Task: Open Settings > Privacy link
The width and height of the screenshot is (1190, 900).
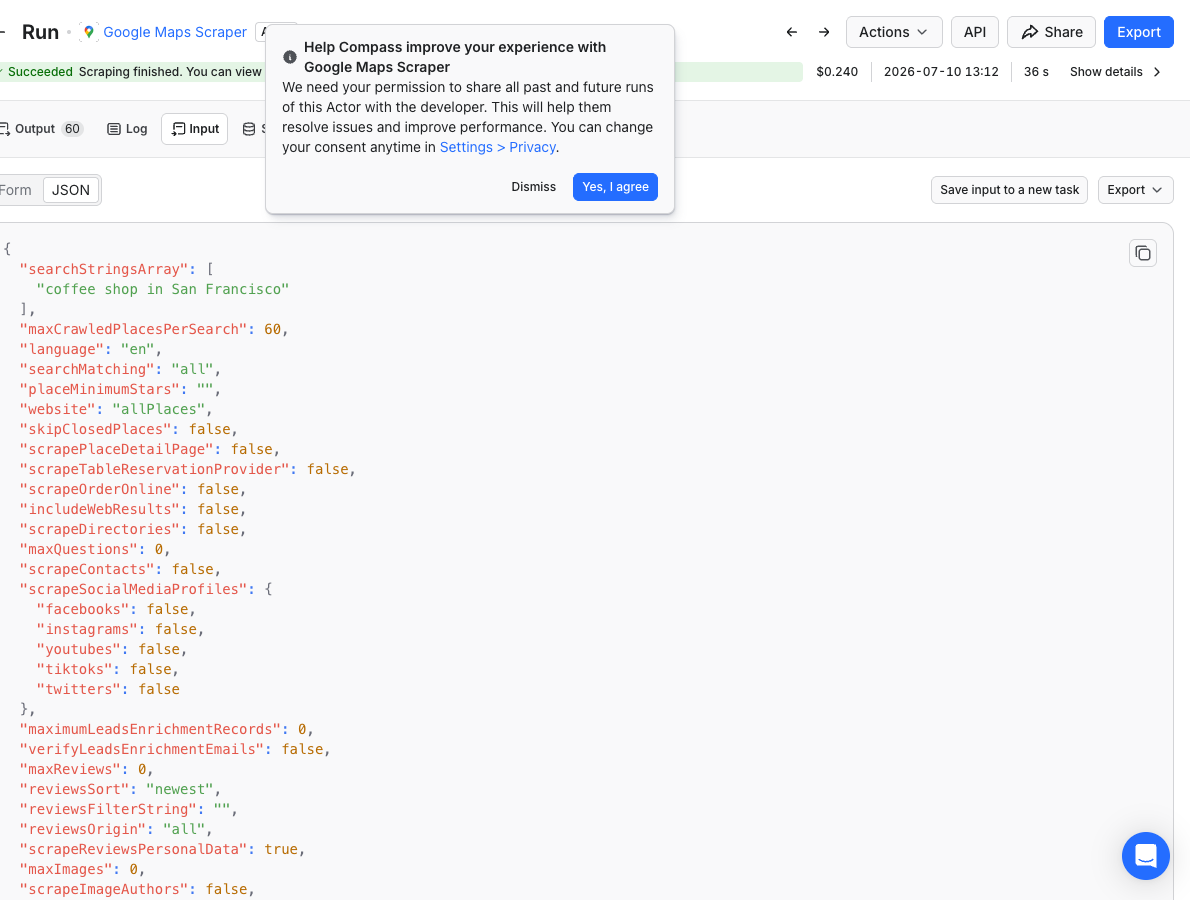Action: pos(498,147)
